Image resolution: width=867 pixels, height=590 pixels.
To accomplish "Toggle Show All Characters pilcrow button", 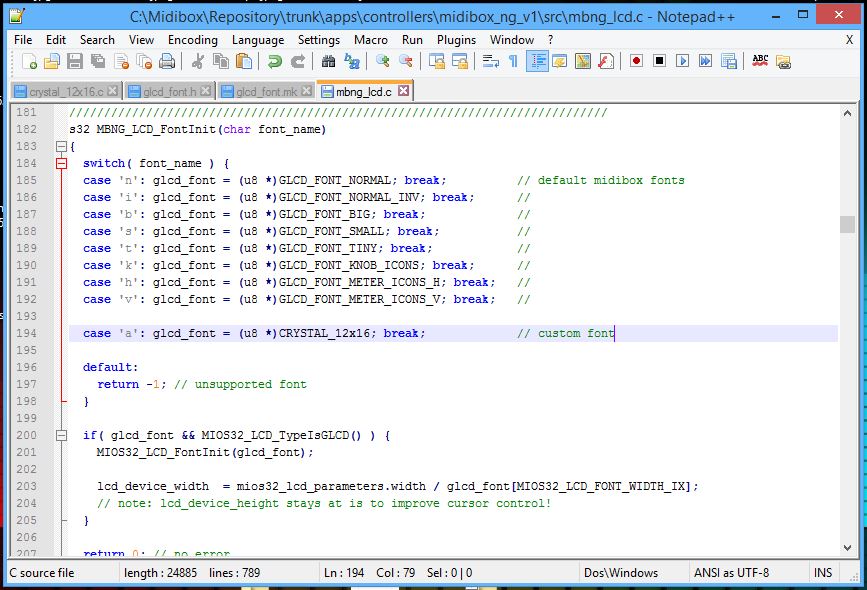I will (513, 62).
